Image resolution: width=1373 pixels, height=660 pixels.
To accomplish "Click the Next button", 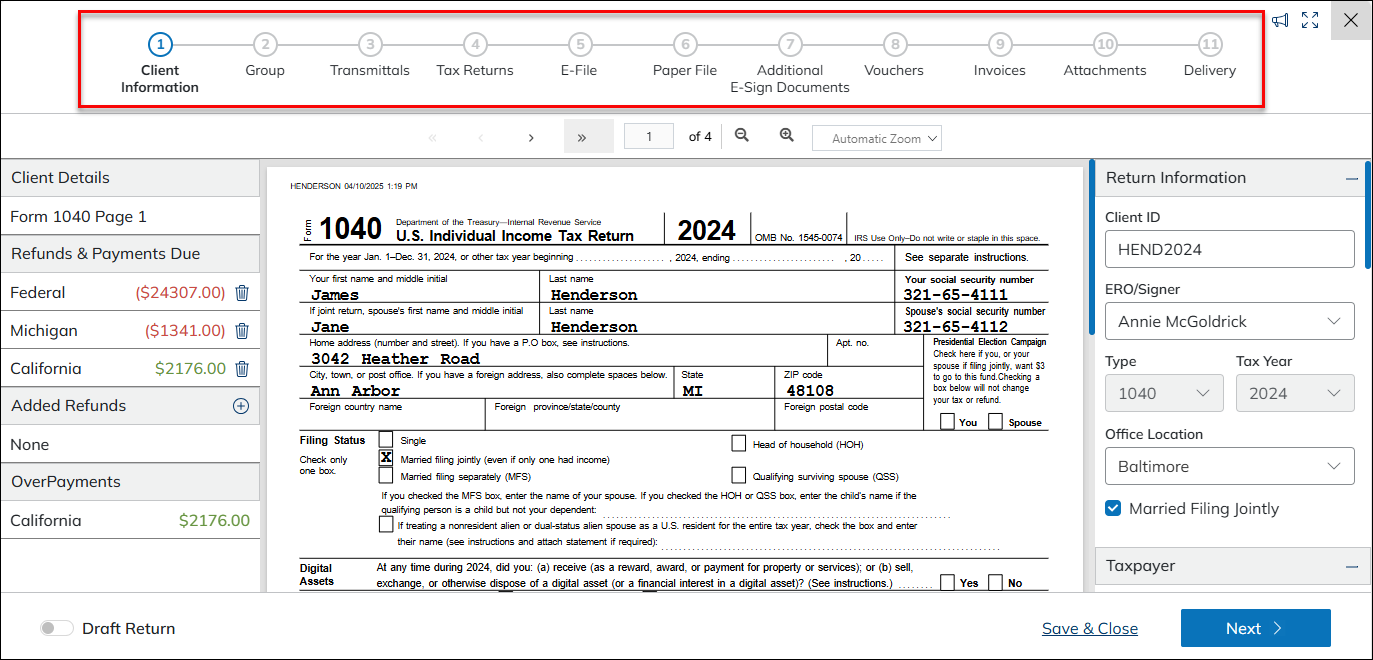I will (x=1255, y=628).
